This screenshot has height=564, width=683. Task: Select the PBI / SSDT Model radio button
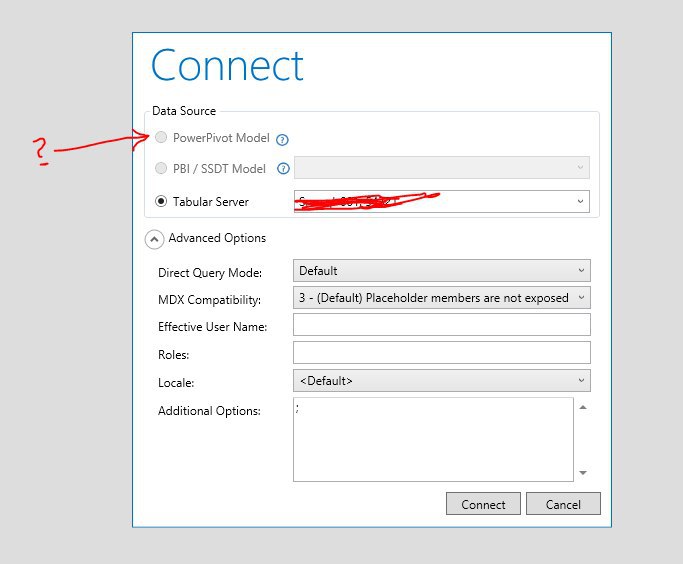click(x=161, y=168)
